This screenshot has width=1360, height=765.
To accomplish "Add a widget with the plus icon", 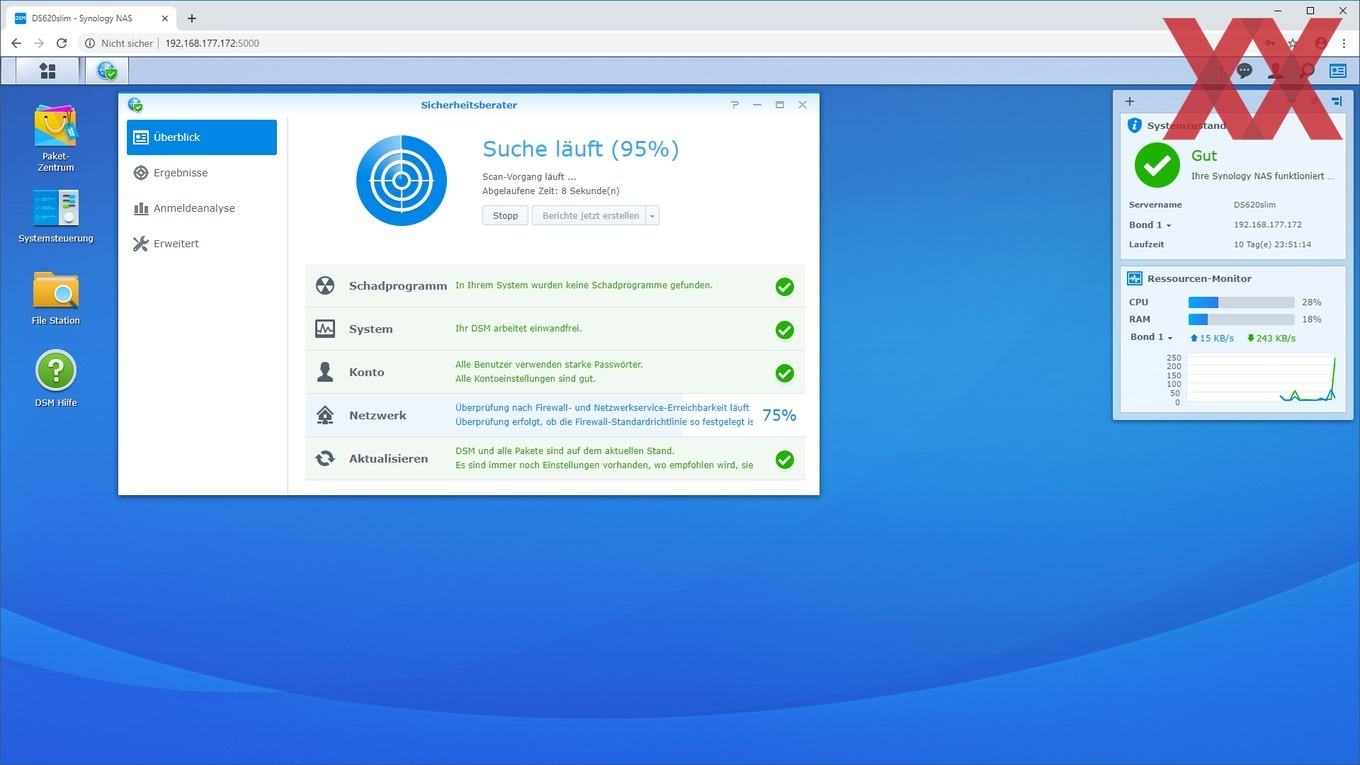I will (x=1130, y=101).
